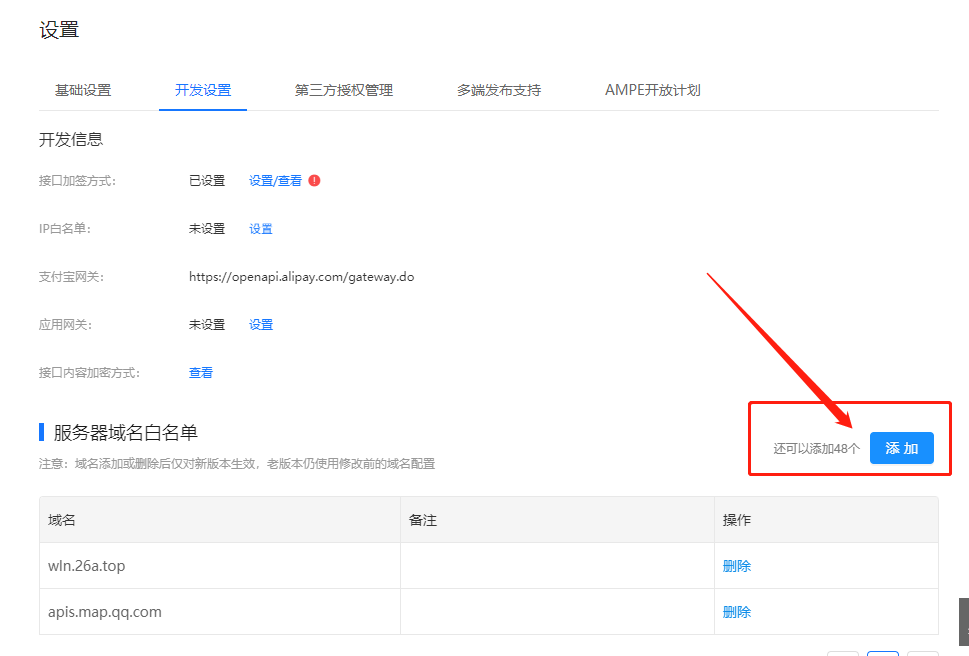Click 设置 link for IP白名单
The height and width of the screenshot is (656, 969).
(x=261, y=229)
